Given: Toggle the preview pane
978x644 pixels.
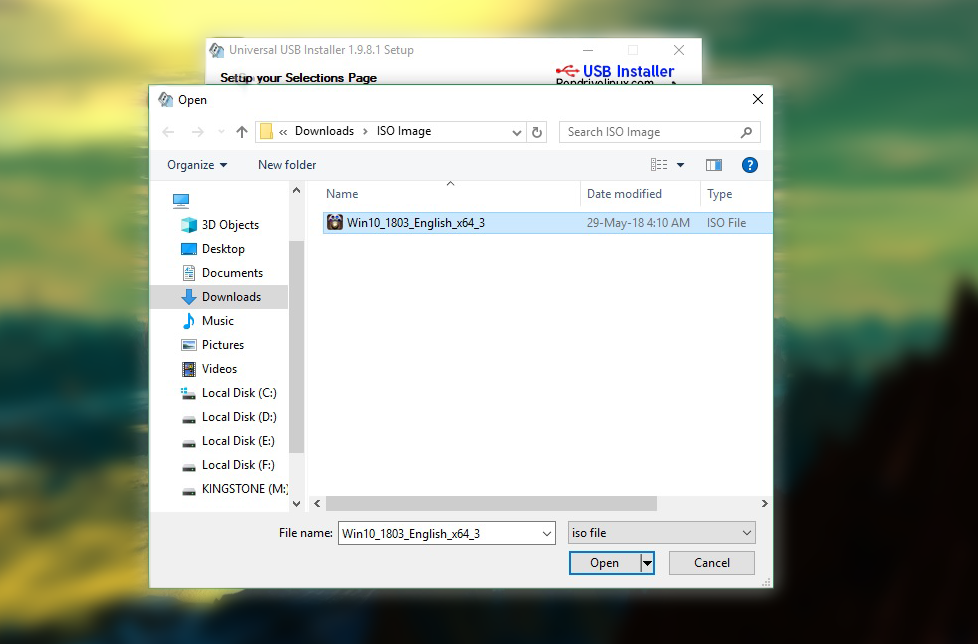Looking at the screenshot, I should [x=714, y=165].
